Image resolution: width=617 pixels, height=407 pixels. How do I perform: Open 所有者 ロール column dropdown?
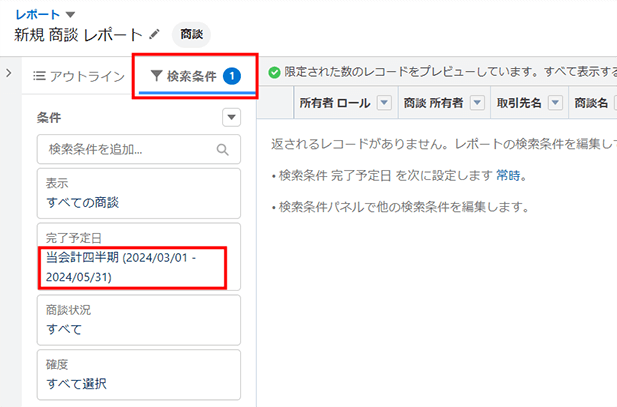click(384, 103)
